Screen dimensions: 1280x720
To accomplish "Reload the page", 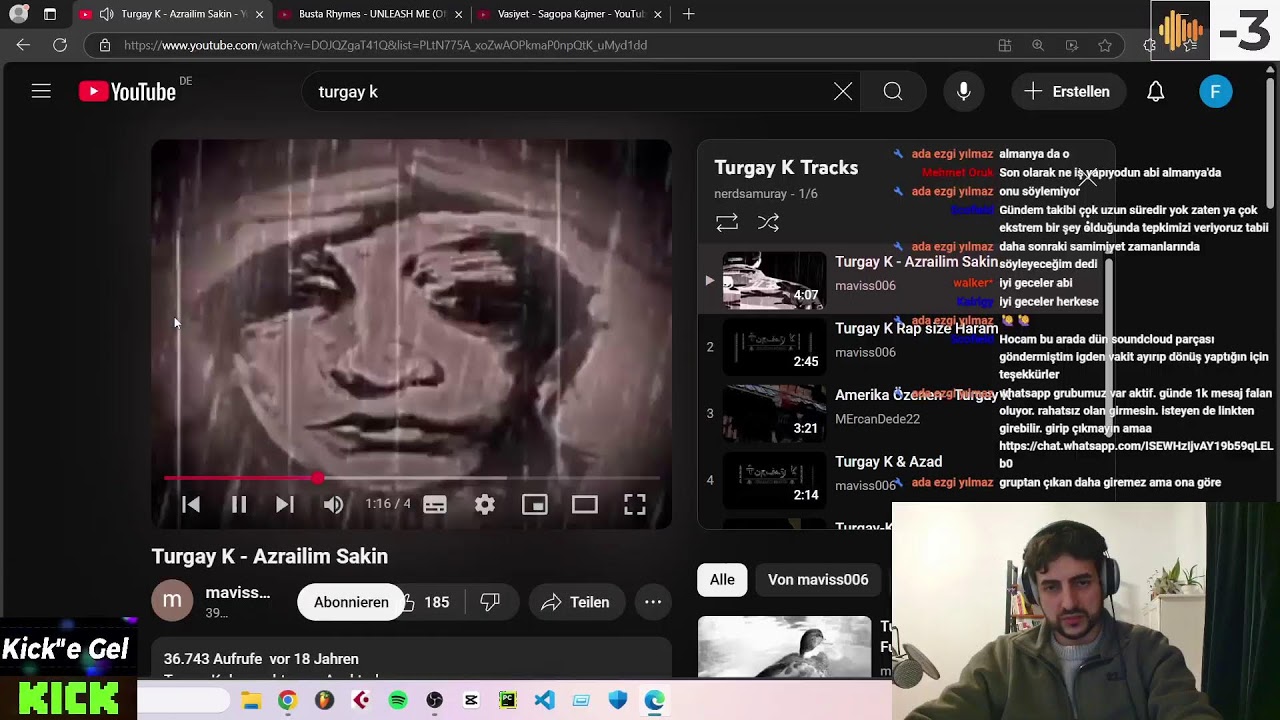I will pyautogui.click(x=60, y=45).
